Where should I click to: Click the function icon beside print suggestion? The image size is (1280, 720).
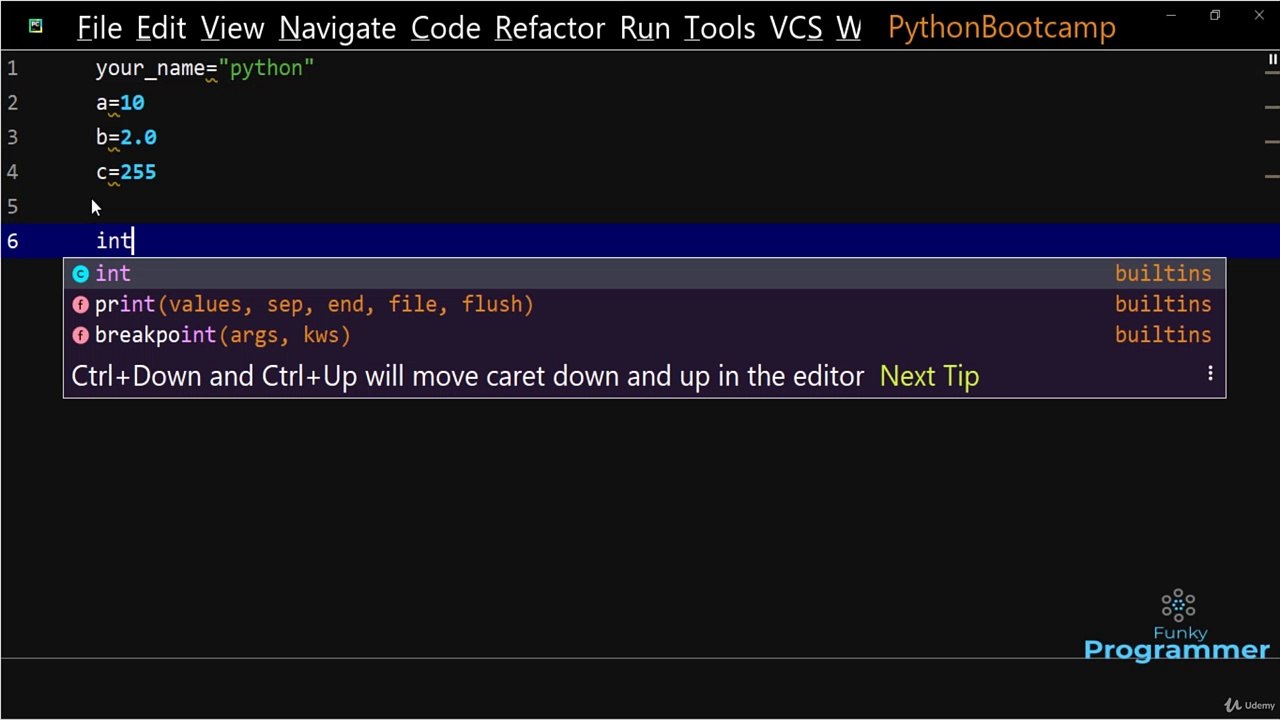[81, 305]
